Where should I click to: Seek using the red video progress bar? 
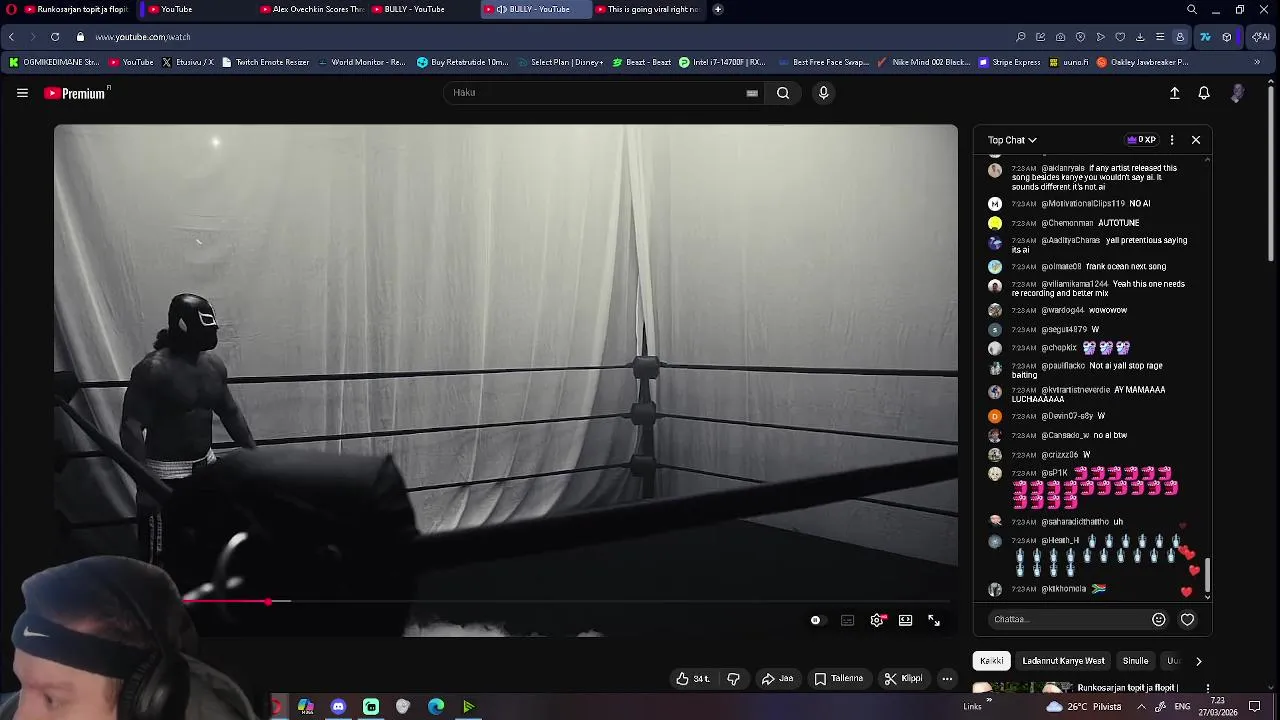coord(568,602)
